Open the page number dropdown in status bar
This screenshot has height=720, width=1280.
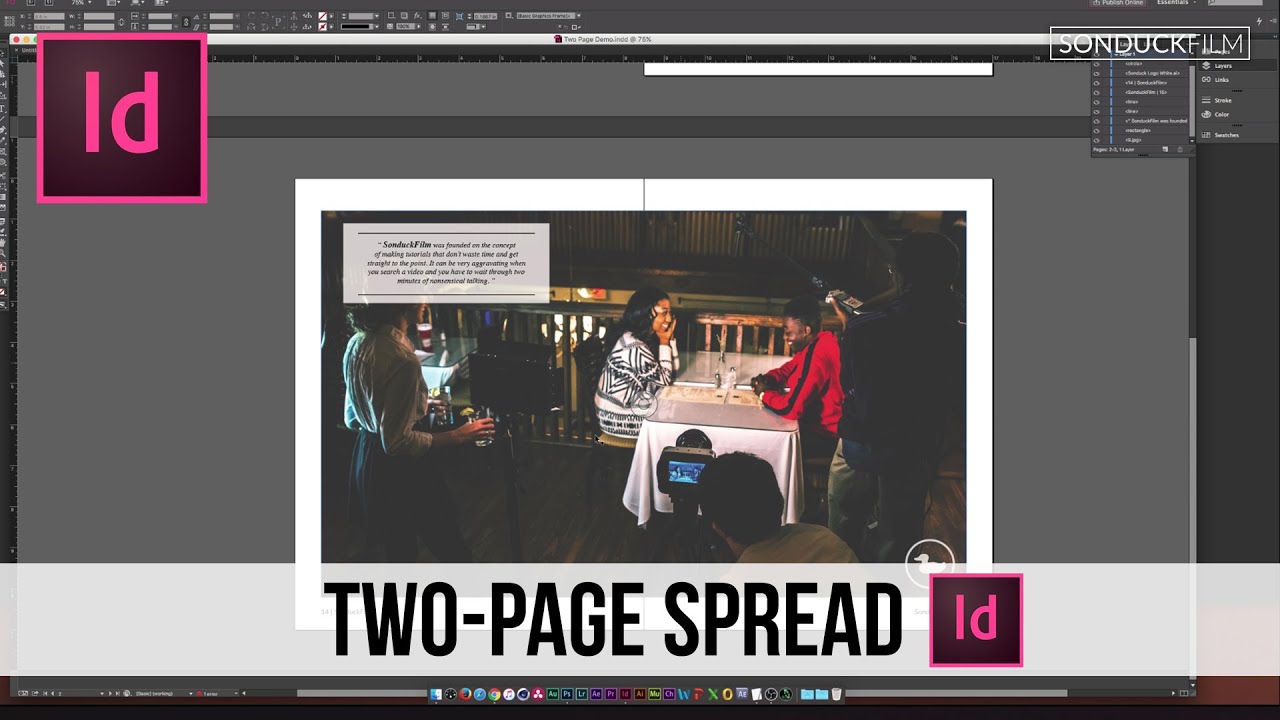pos(102,693)
